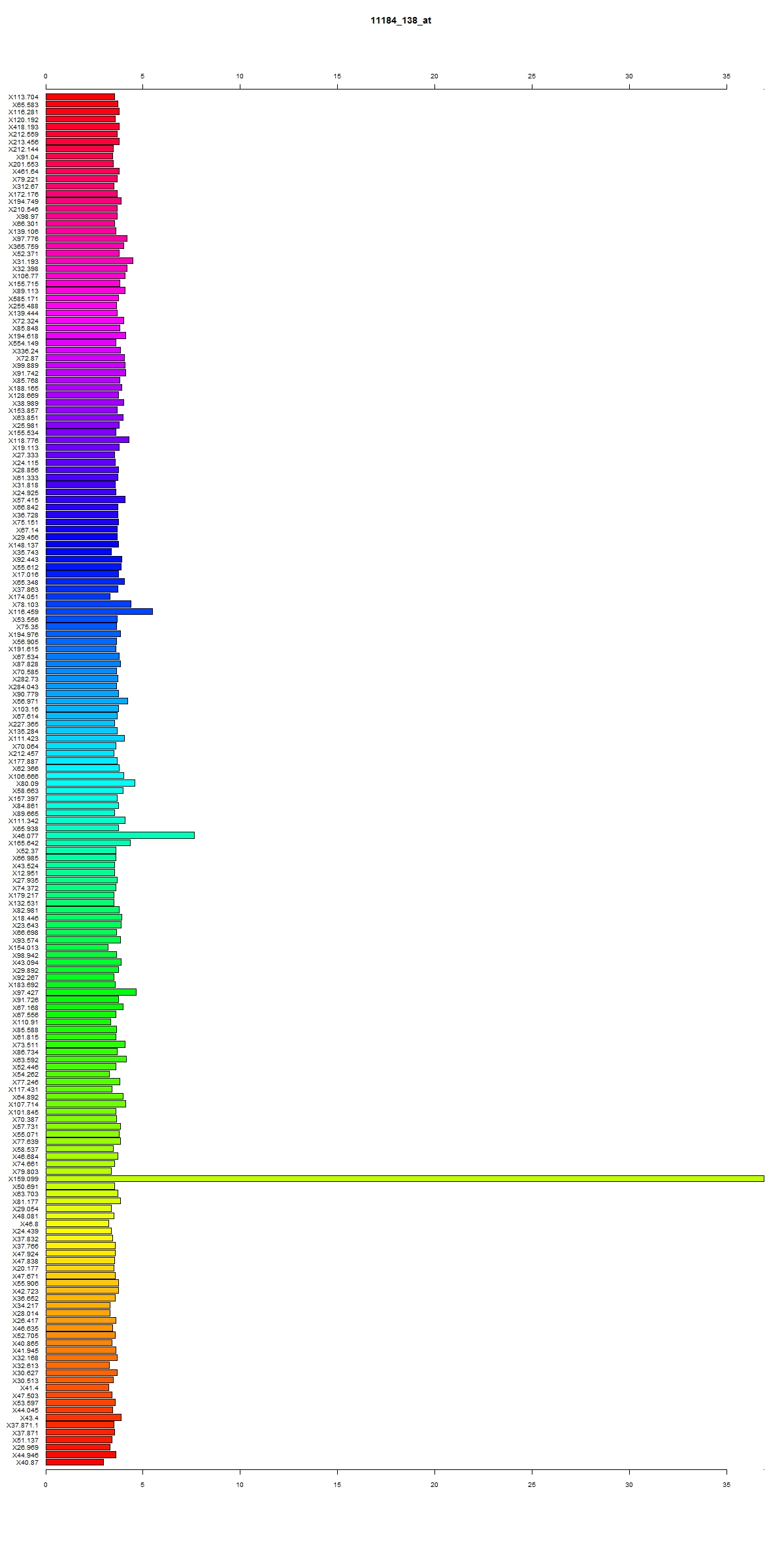
Task: Click the '35' tick label on top axis
Action: 727,76
